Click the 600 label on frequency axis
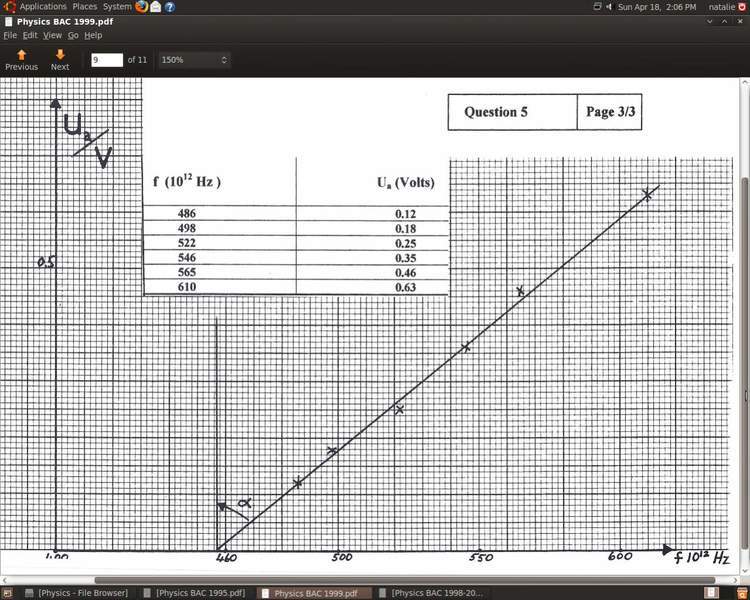 coord(620,556)
